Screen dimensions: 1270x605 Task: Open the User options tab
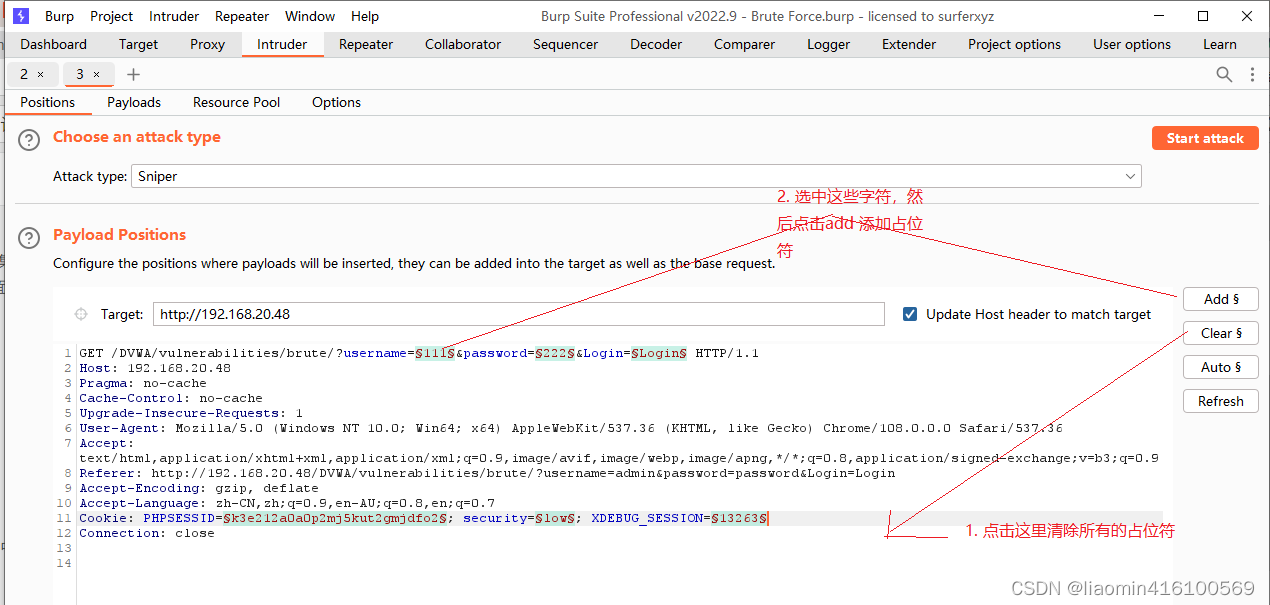(1132, 44)
